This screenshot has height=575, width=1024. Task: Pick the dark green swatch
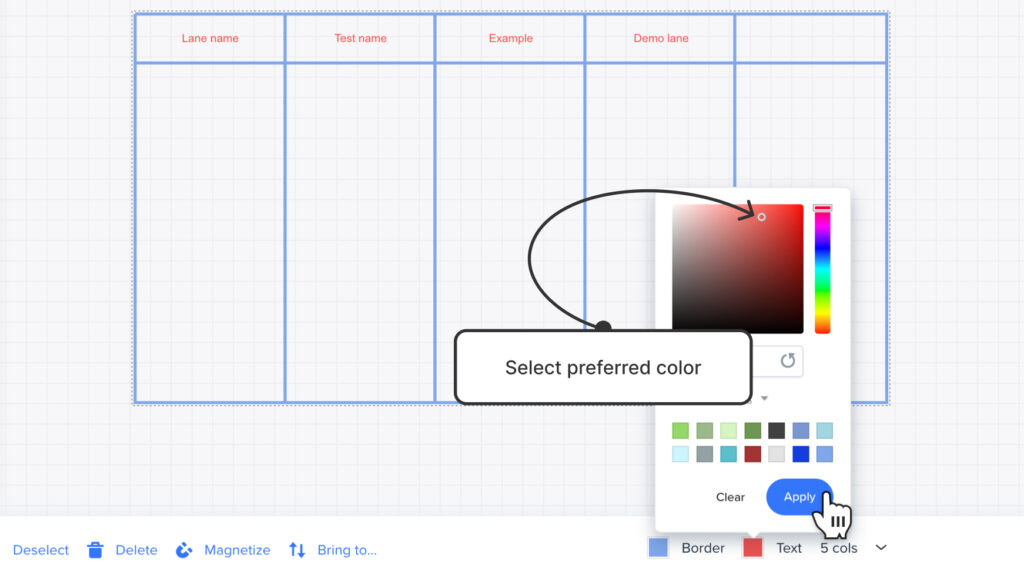(x=753, y=431)
